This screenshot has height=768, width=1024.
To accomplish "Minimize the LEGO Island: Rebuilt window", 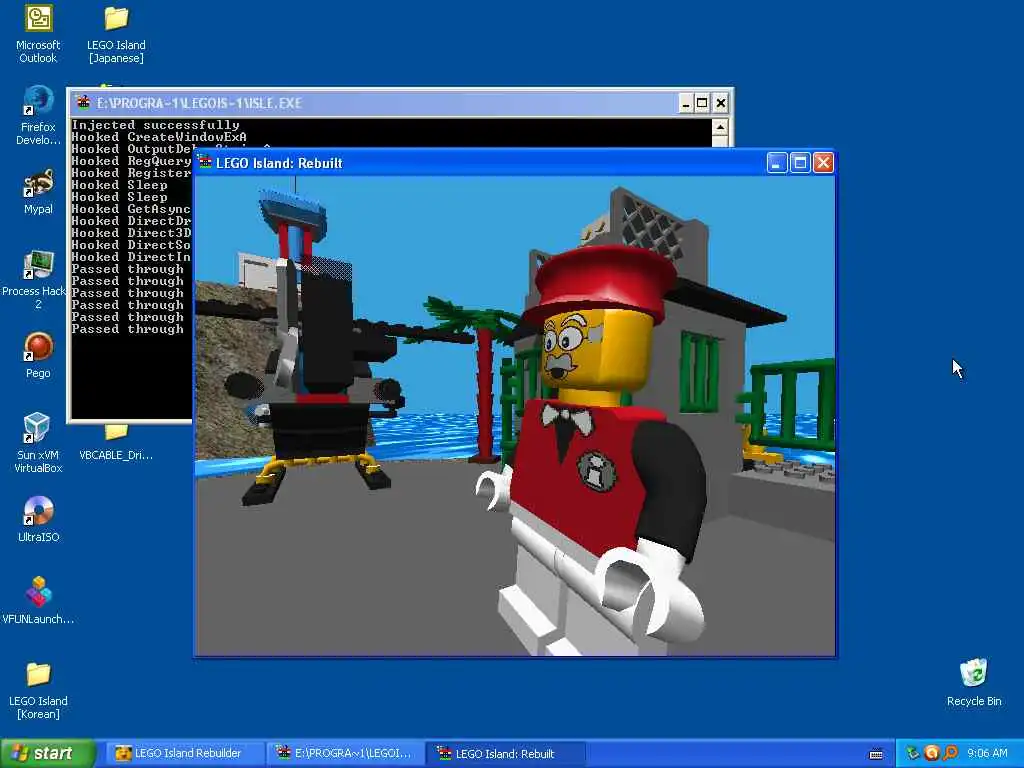I will click(776, 163).
